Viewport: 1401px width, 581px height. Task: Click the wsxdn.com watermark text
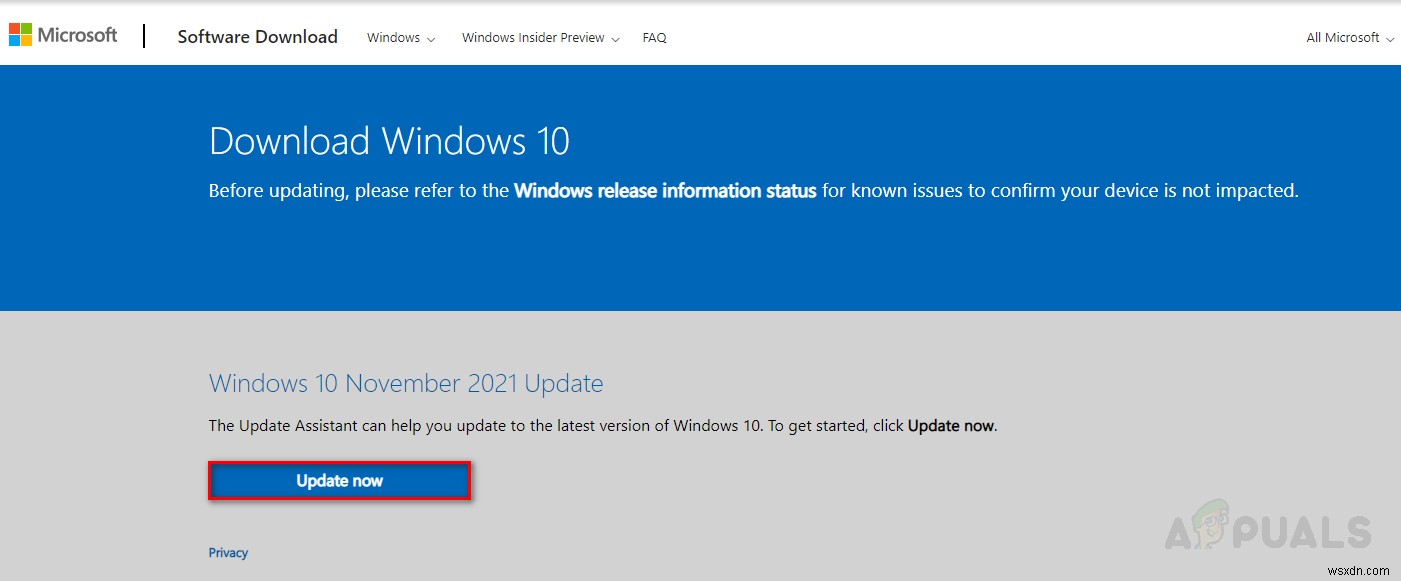(x=1360, y=569)
